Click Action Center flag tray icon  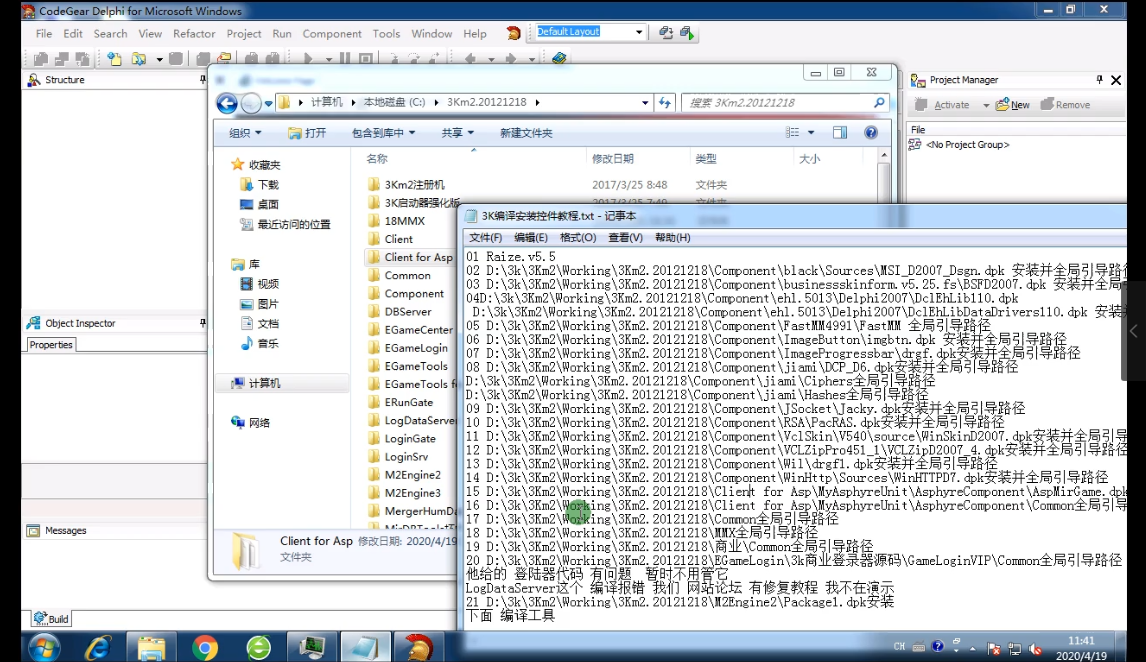pos(994,648)
